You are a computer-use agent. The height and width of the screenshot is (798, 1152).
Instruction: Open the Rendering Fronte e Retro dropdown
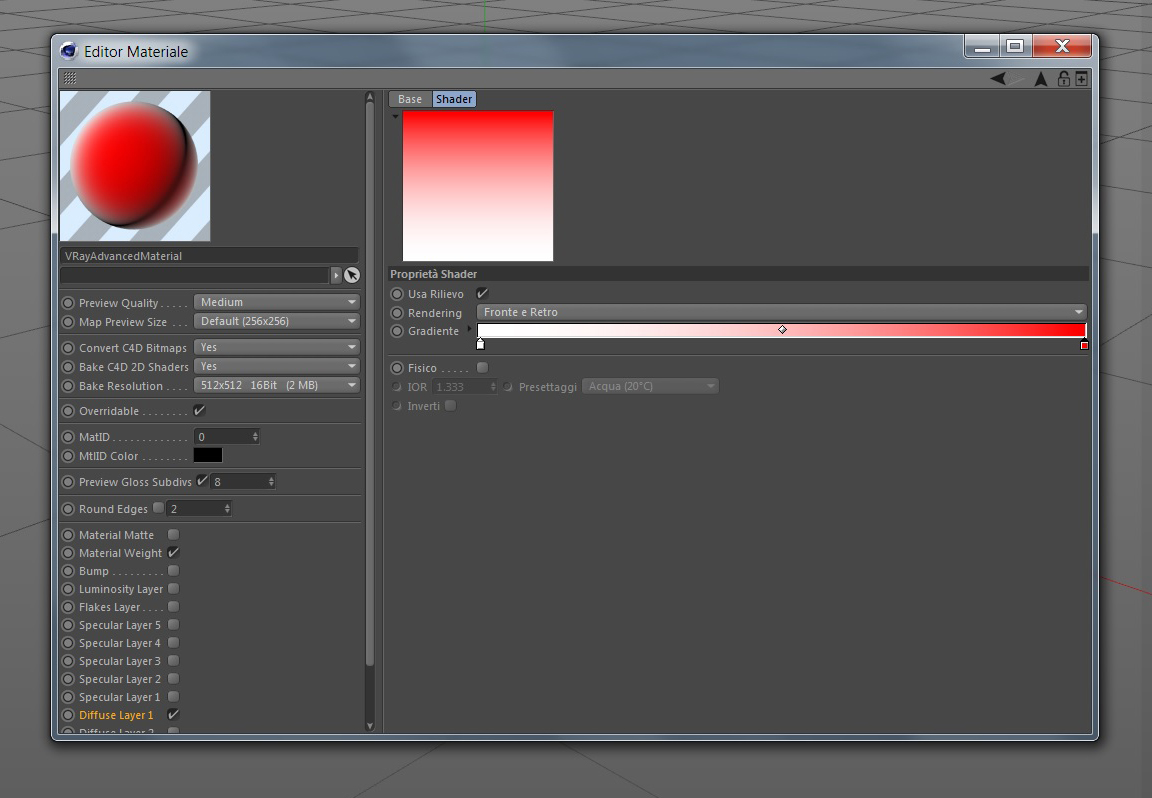coord(782,312)
